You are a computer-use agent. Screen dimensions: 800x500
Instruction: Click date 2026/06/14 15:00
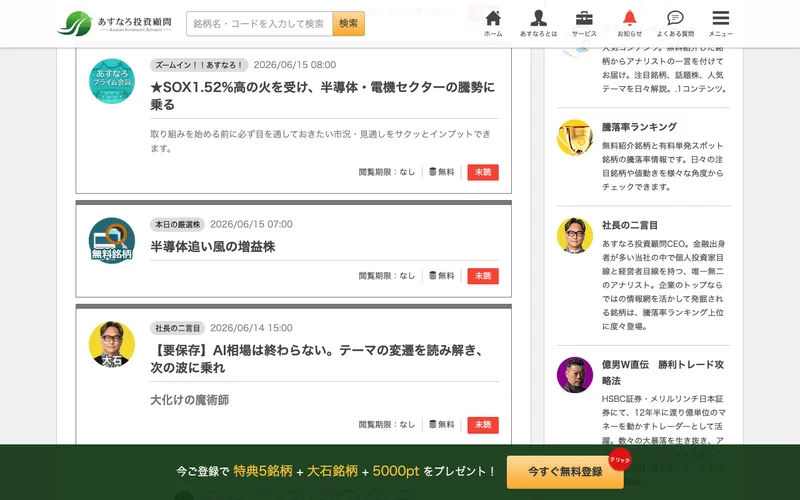(252, 328)
